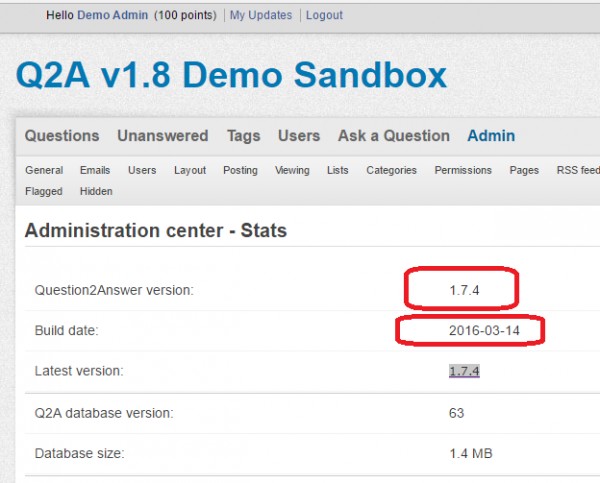The height and width of the screenshot is (483, 600).
Task: Go to Emails admin section
Action: [x=95, y=170]
